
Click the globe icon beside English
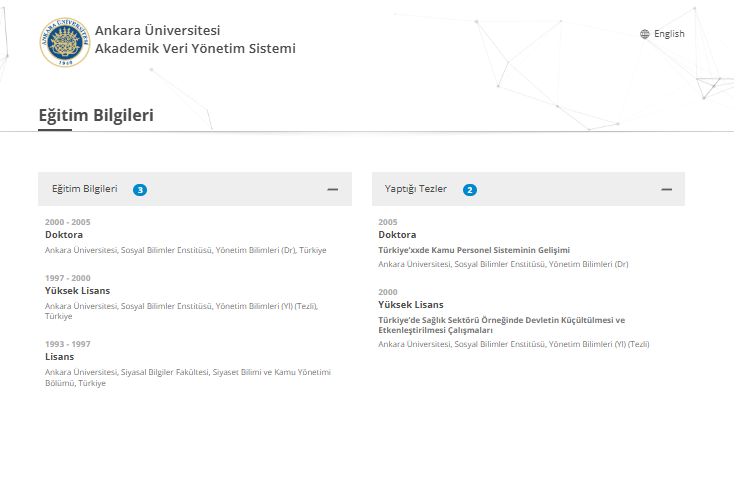645,34
